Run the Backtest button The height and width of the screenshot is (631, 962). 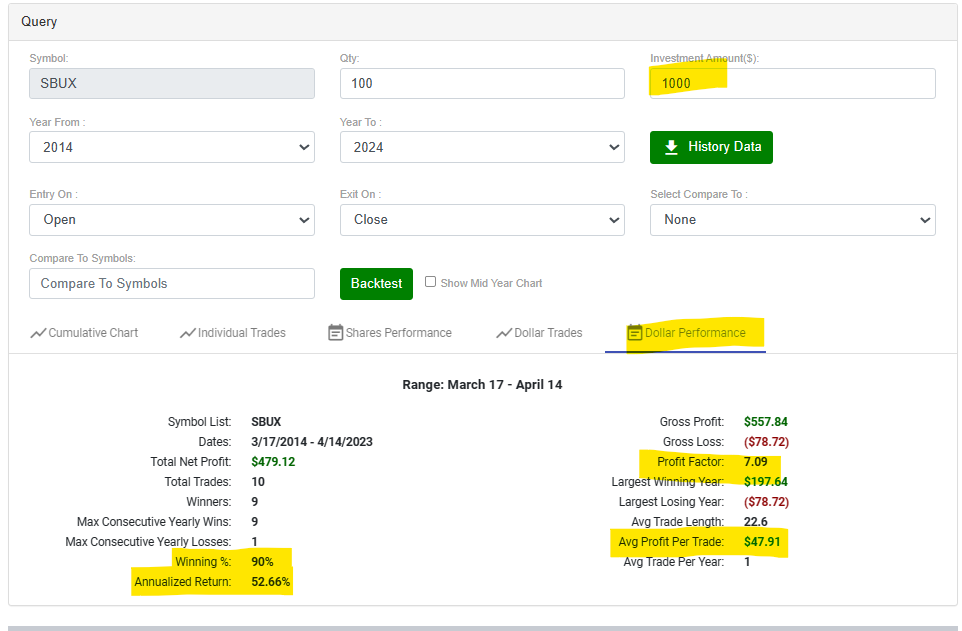click(376, 284)
